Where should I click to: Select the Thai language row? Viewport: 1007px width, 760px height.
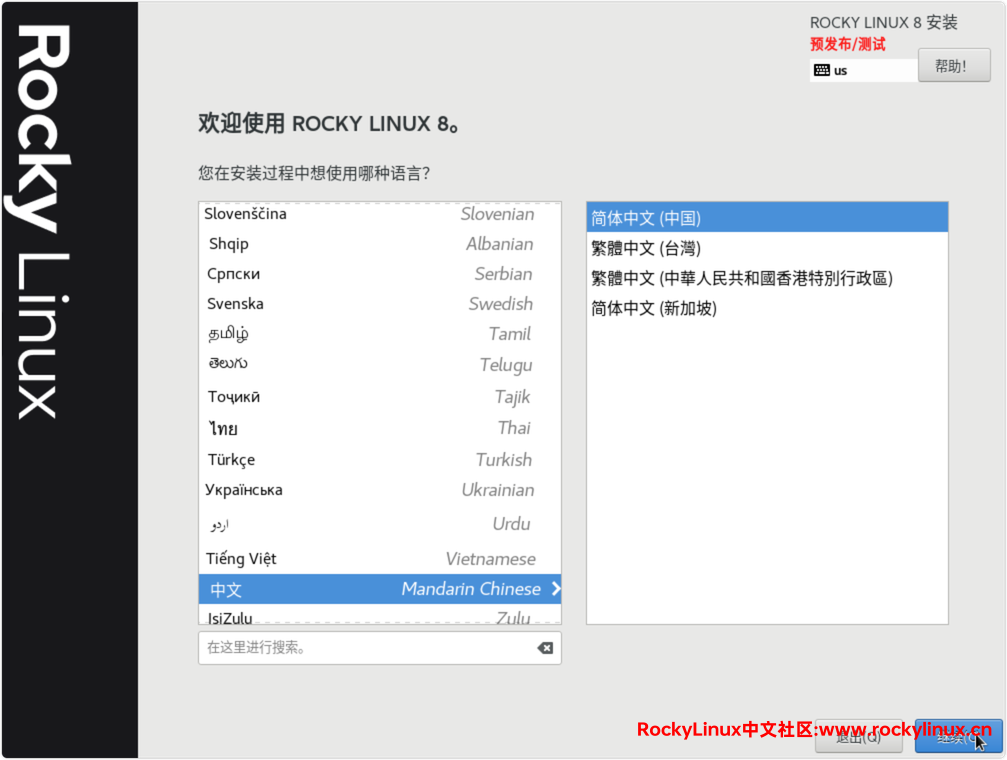(379, 428)
